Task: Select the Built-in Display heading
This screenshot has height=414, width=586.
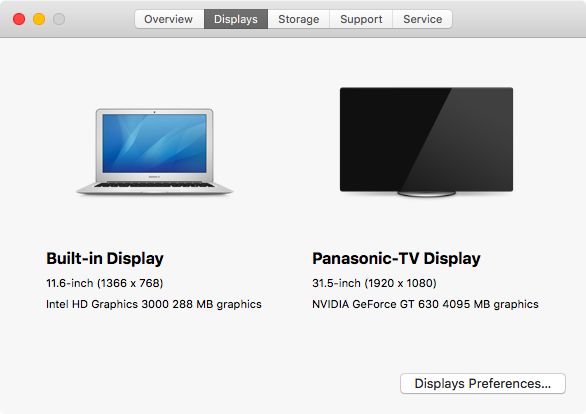Action: tap(105, 259)
